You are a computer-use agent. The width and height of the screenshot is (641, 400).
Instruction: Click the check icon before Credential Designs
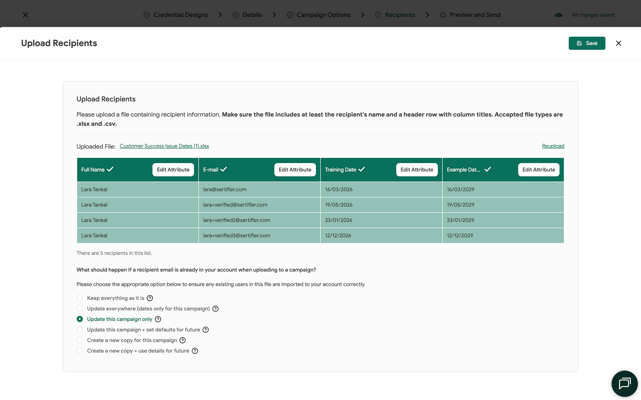pos(146,15)
